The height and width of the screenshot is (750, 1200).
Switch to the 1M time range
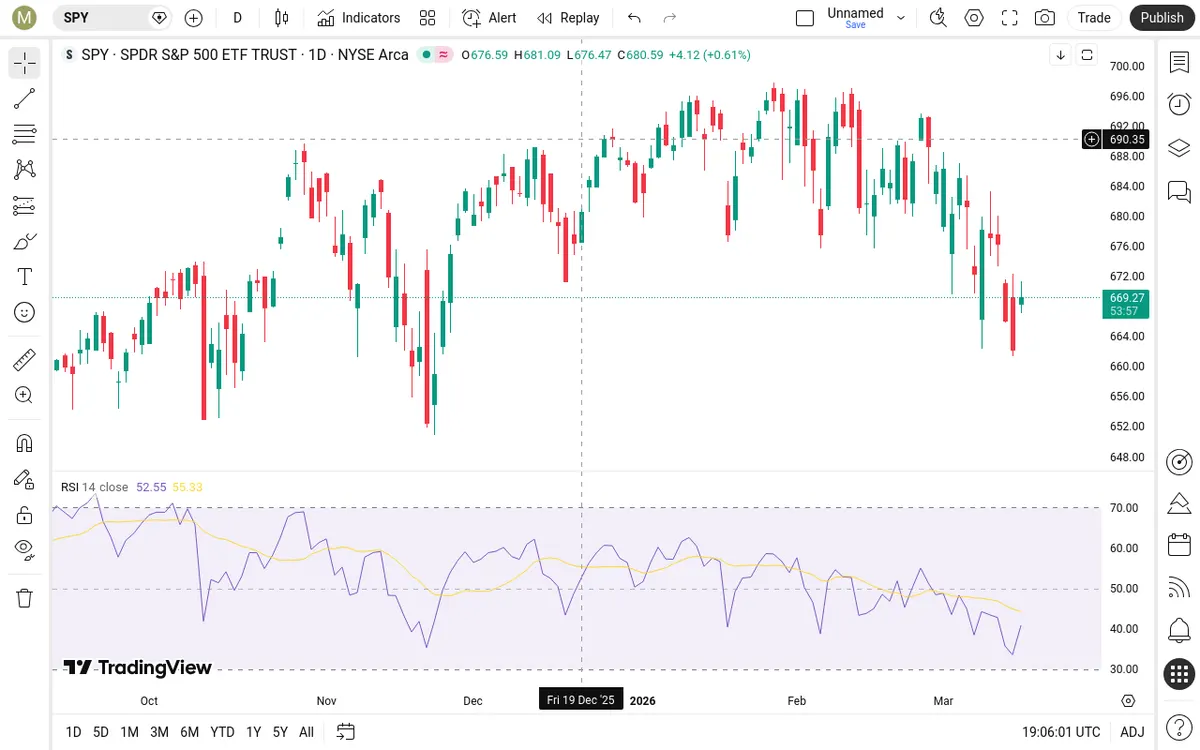pyautogui.click(x=129, y=732)
